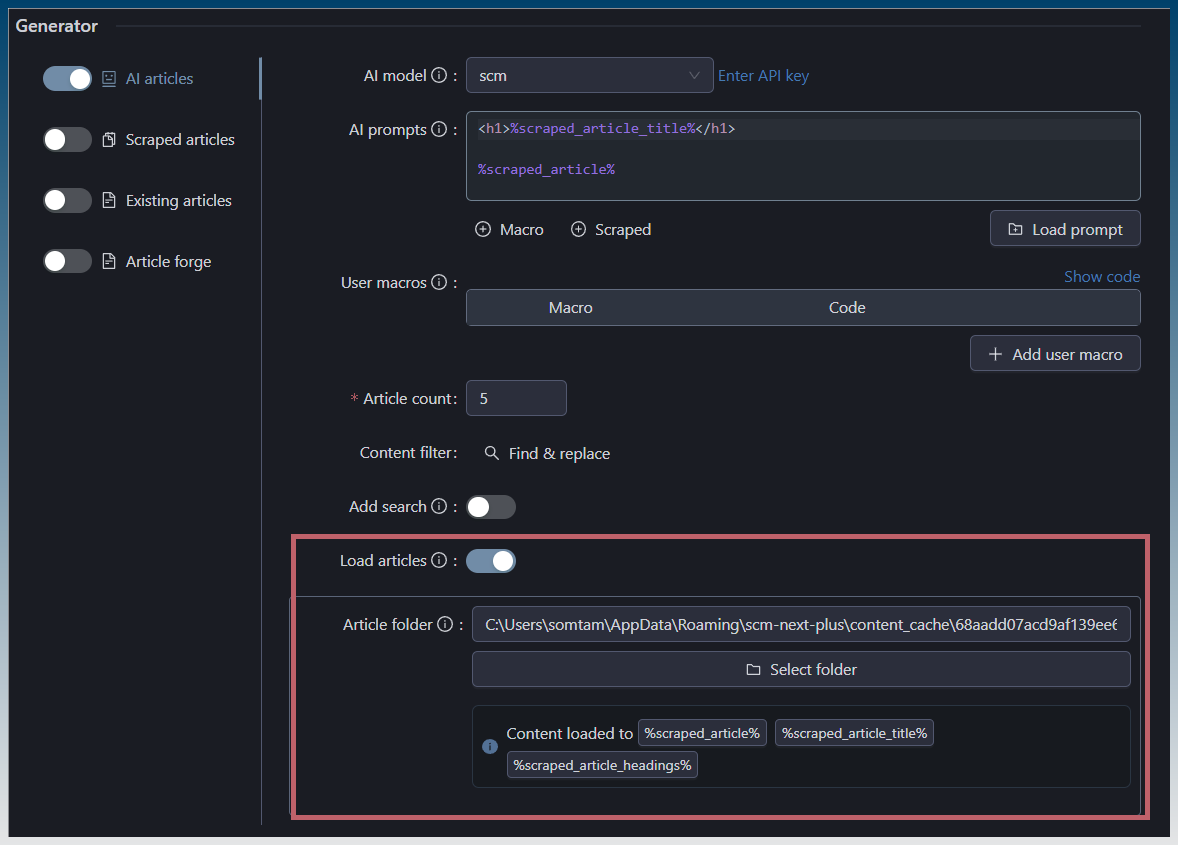Click inside the AI prompts editor
The image size is (1178, 845).
[x=803, y=156]
